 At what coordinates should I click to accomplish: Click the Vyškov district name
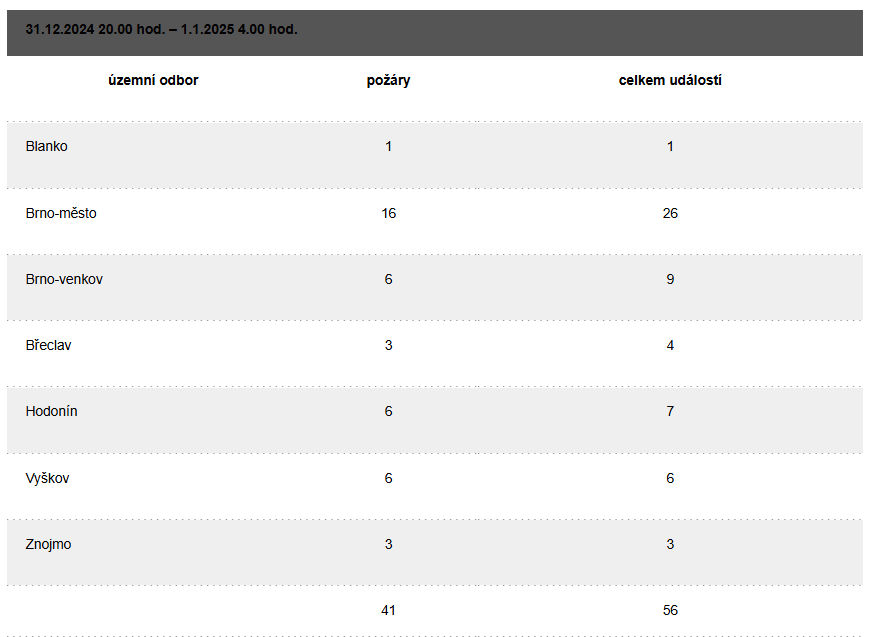[x=48, y=478]
